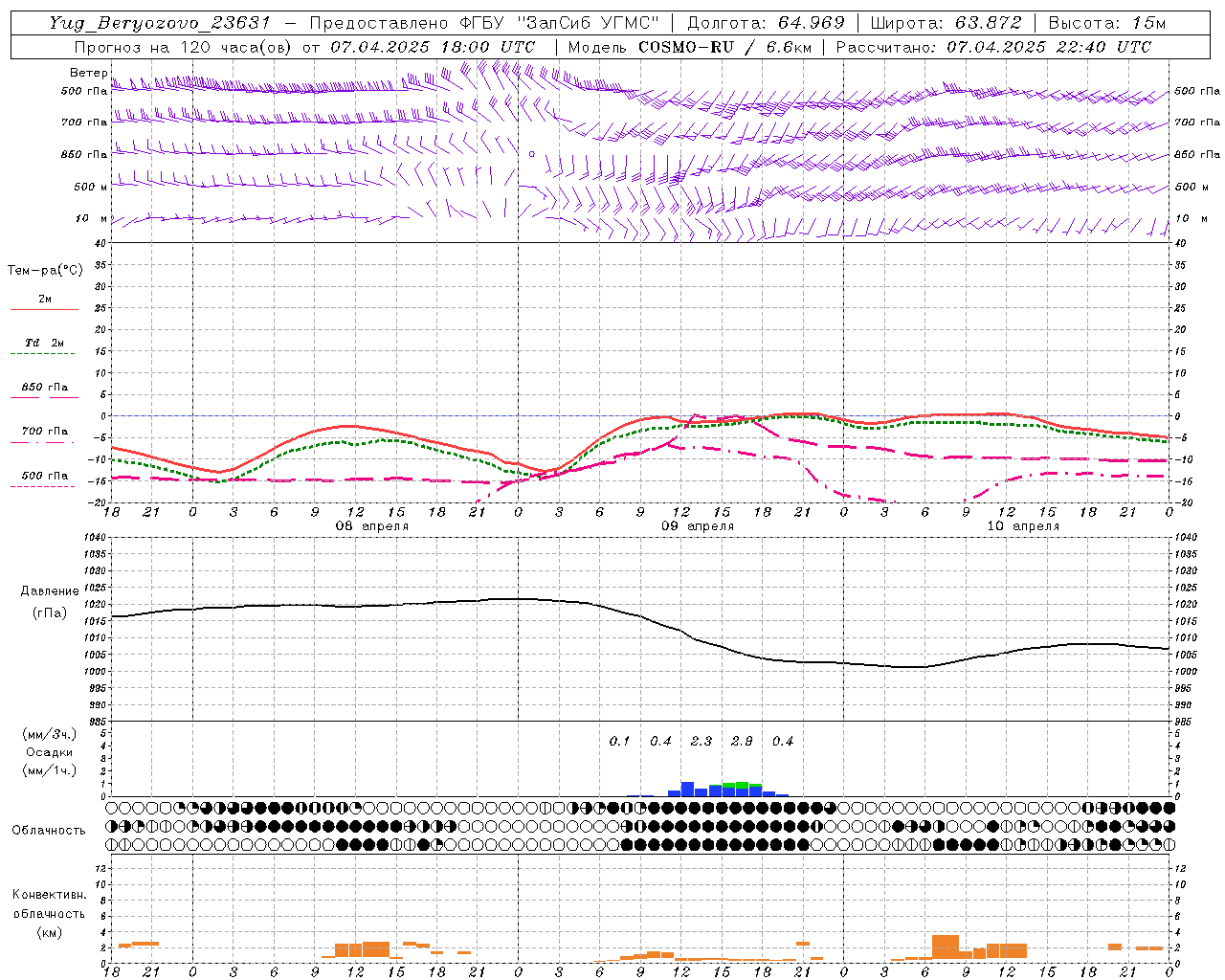Viewport: 1225px width, 980px height.
Task: Click the (мм/3ч.) units label
Action: click(49, 734)
